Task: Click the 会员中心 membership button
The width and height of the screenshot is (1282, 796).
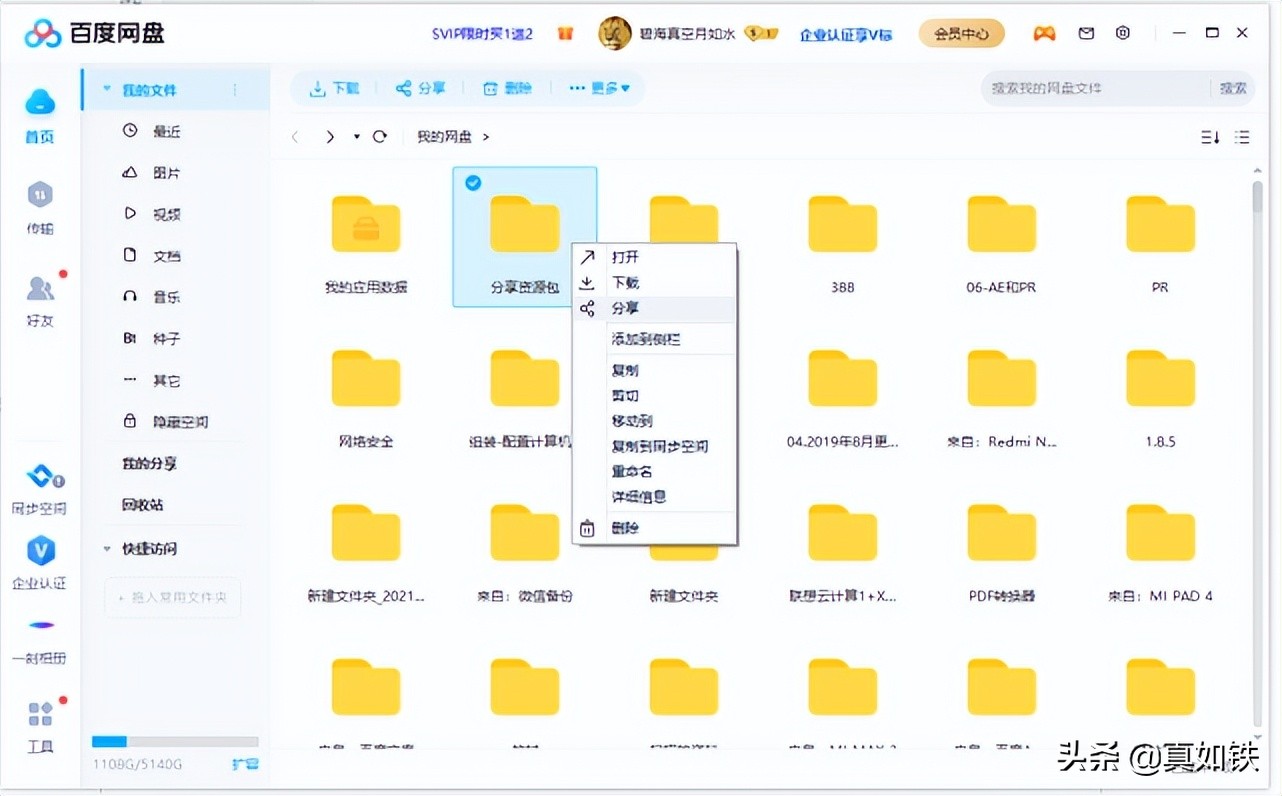Action: pos(960,33)
